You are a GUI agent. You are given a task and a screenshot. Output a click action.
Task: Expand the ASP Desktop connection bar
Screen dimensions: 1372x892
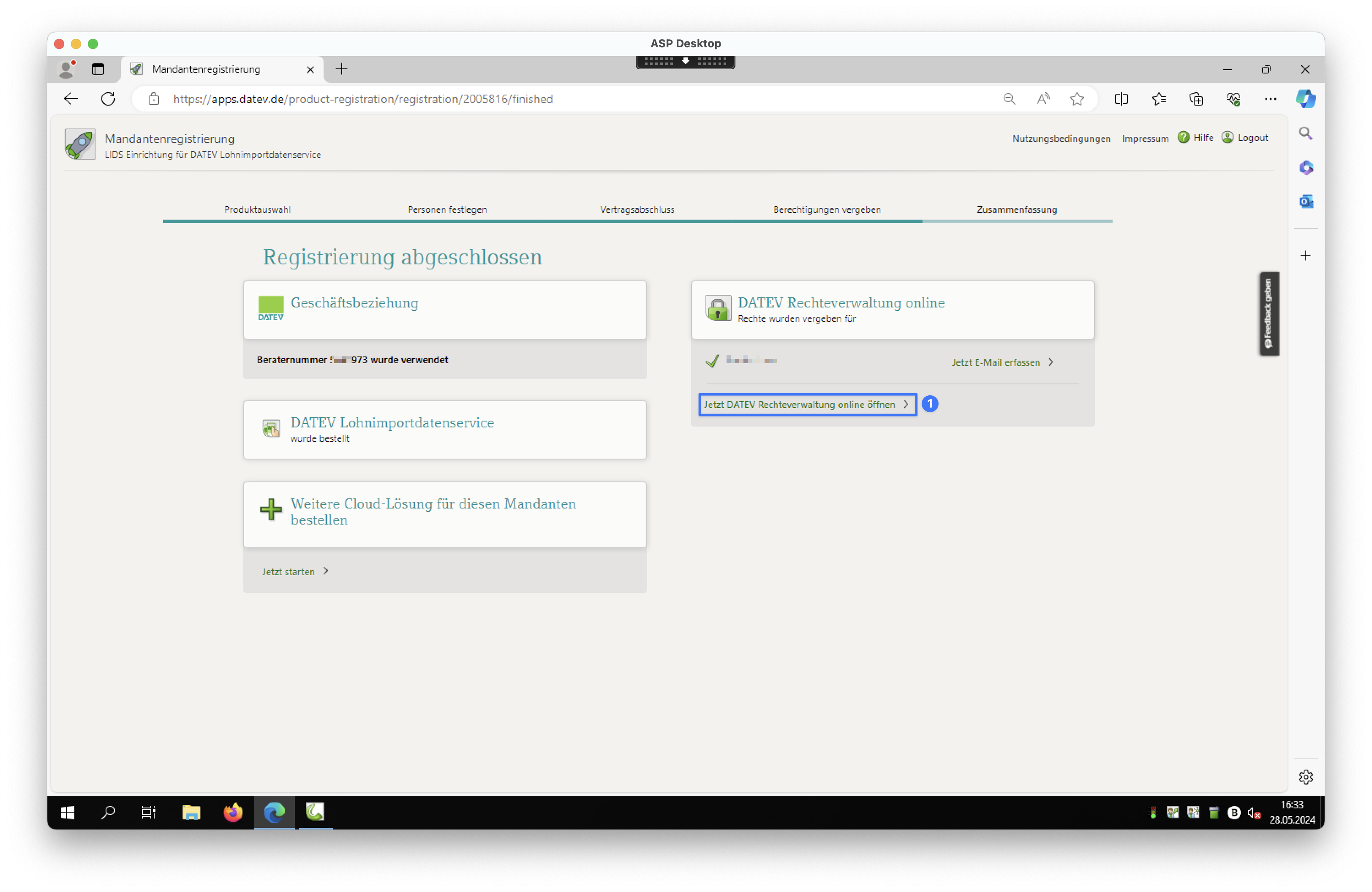(685, 61)
